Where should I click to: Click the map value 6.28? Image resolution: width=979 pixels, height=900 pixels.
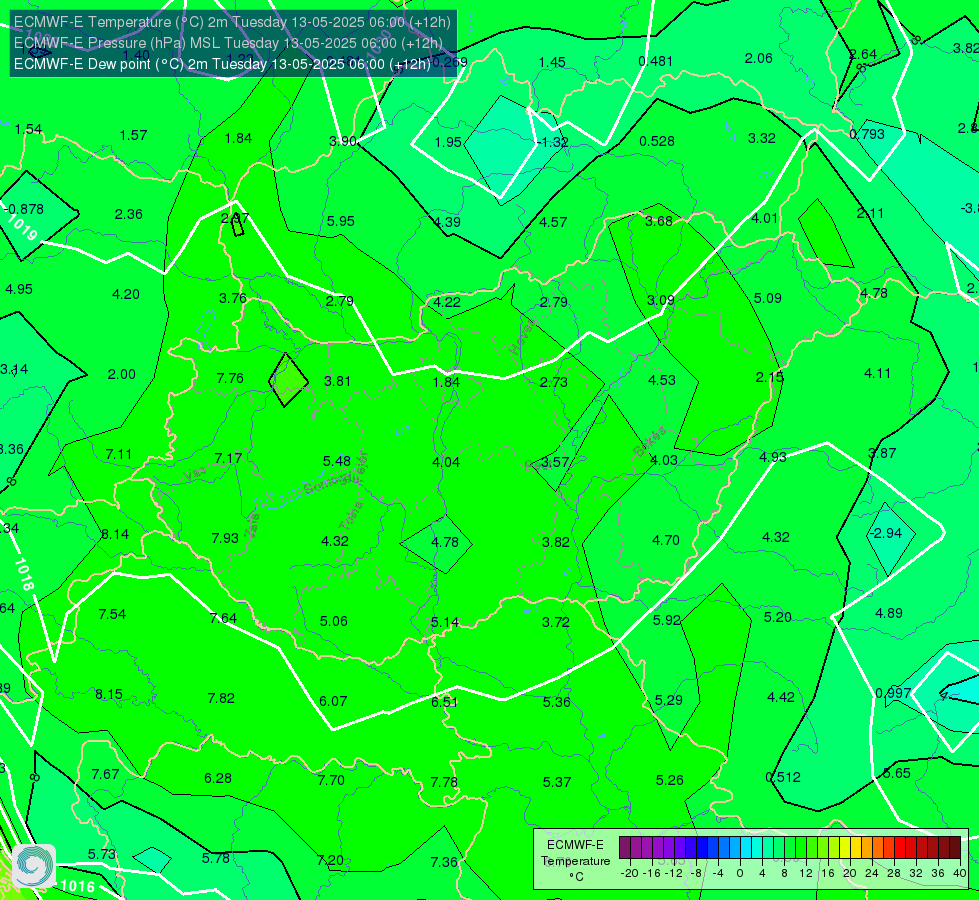pos(218,779)
